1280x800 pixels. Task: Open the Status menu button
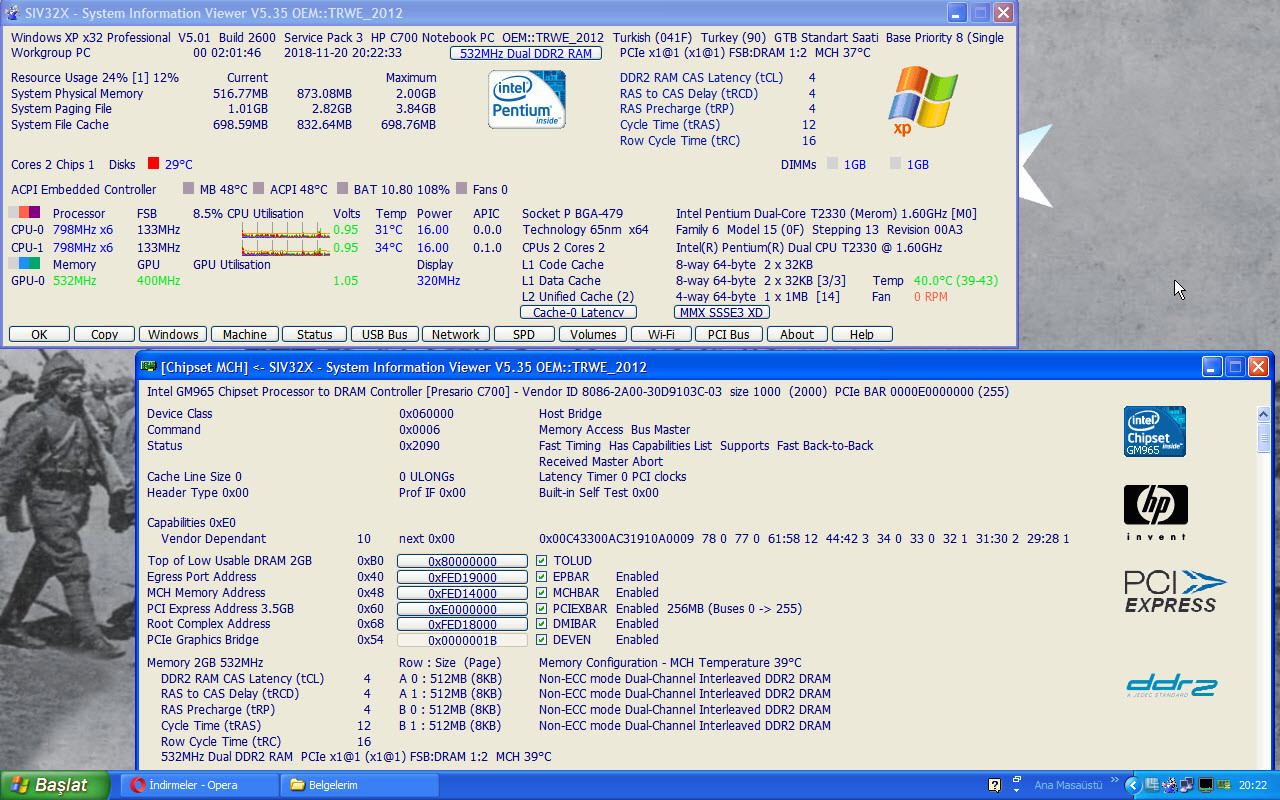click(x=314, y=335)
